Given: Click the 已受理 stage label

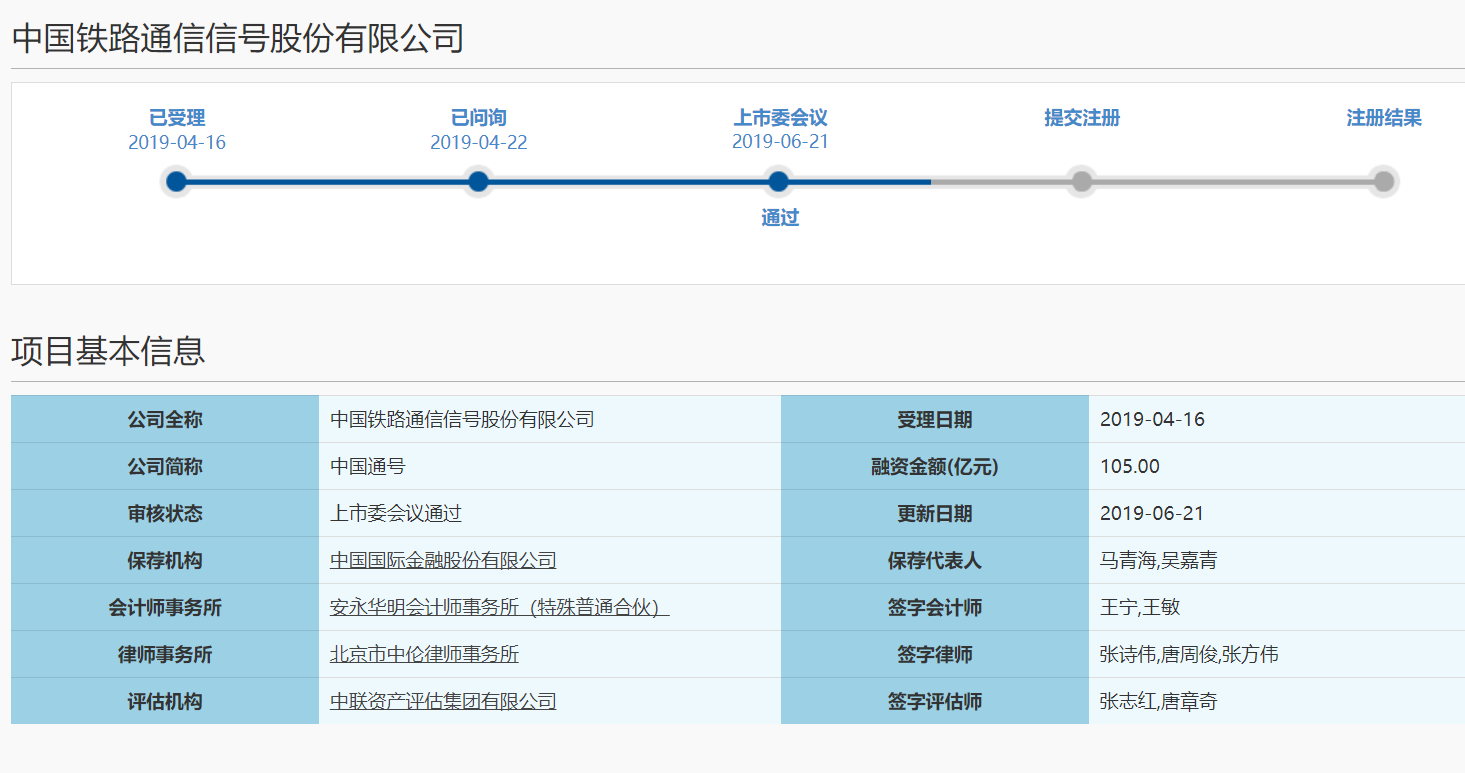Looking at the screenshot, I should (177, 118).
